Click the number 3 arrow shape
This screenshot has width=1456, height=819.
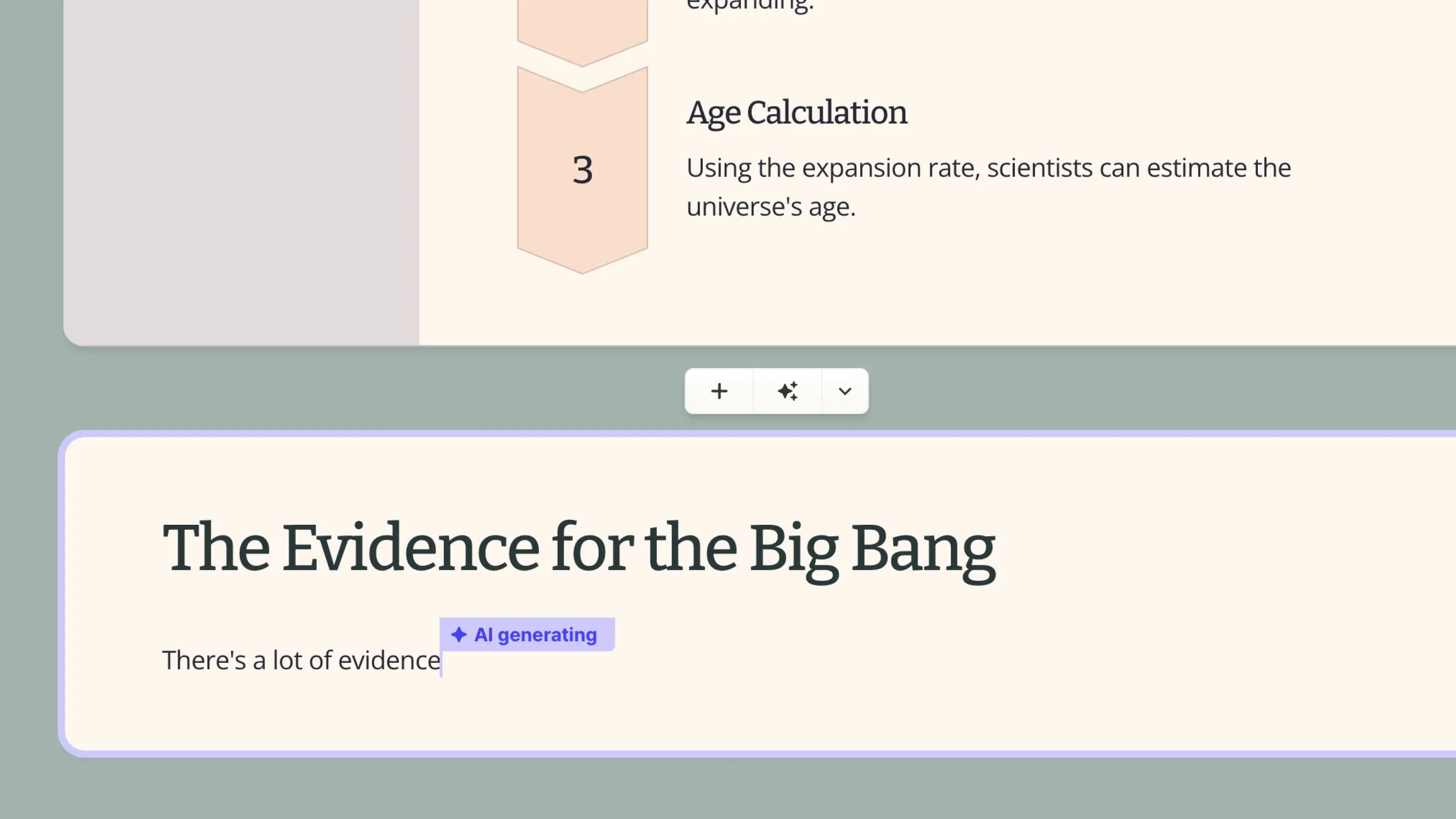(x=582, y=169)
